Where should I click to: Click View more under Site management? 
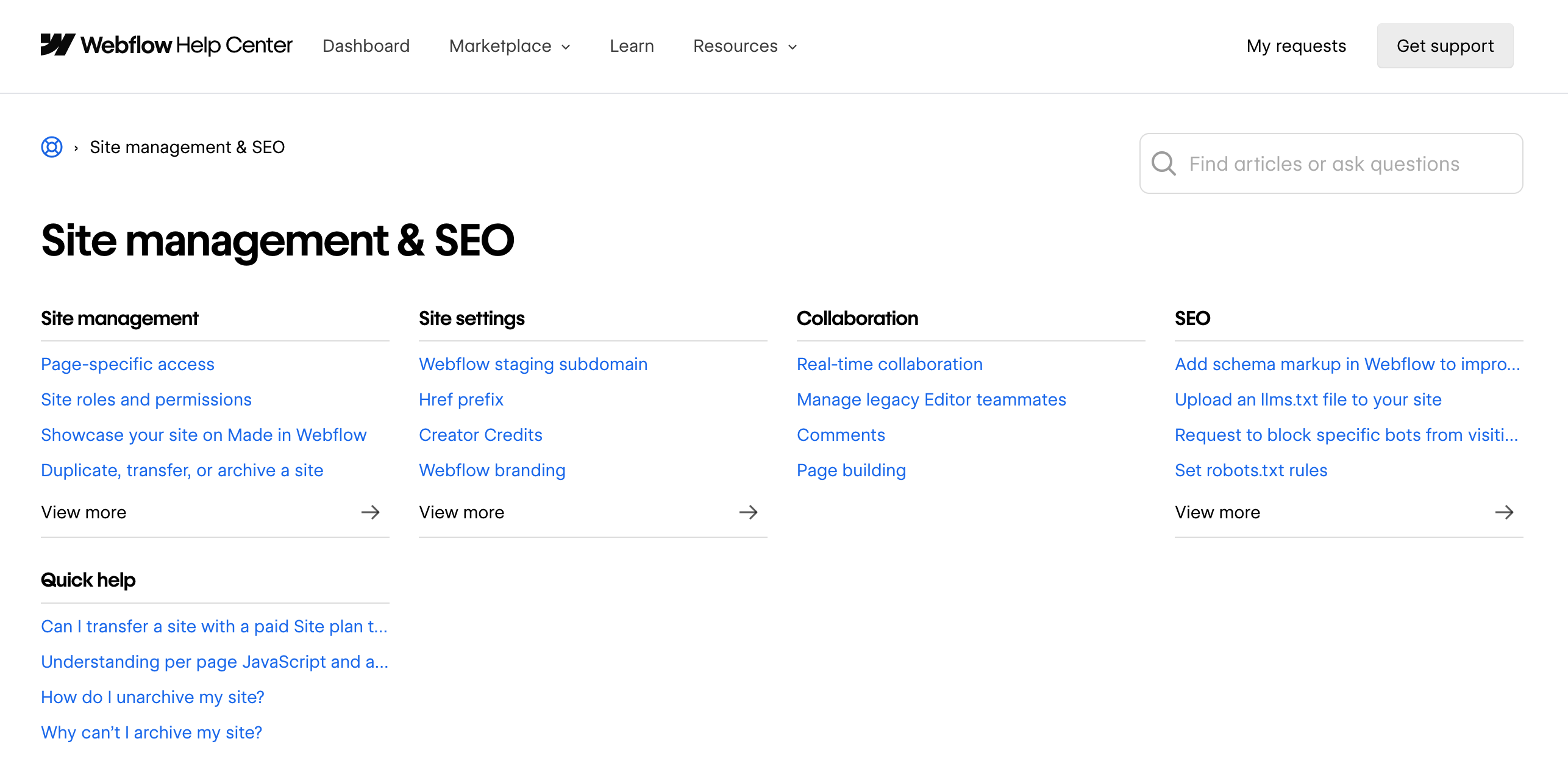[x=84, y=512]
